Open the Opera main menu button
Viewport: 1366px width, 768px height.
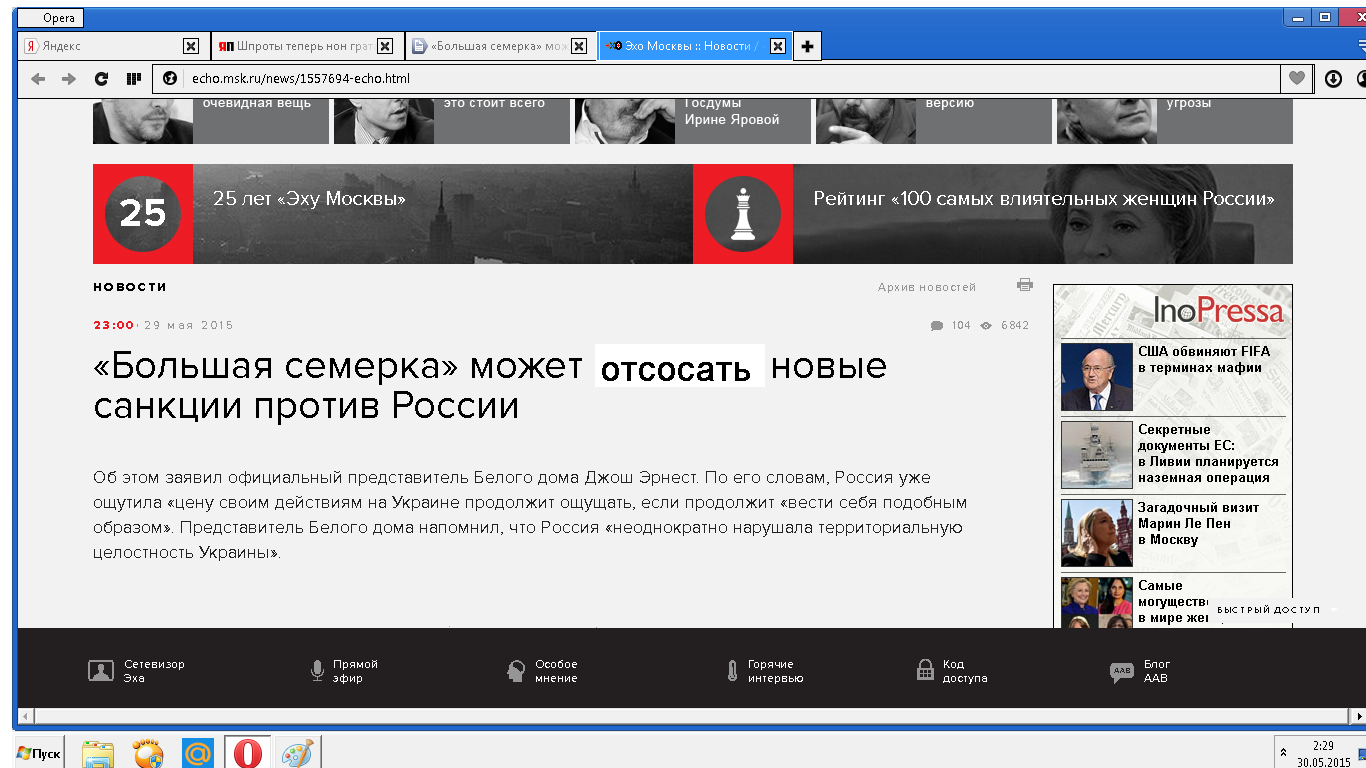52,18
